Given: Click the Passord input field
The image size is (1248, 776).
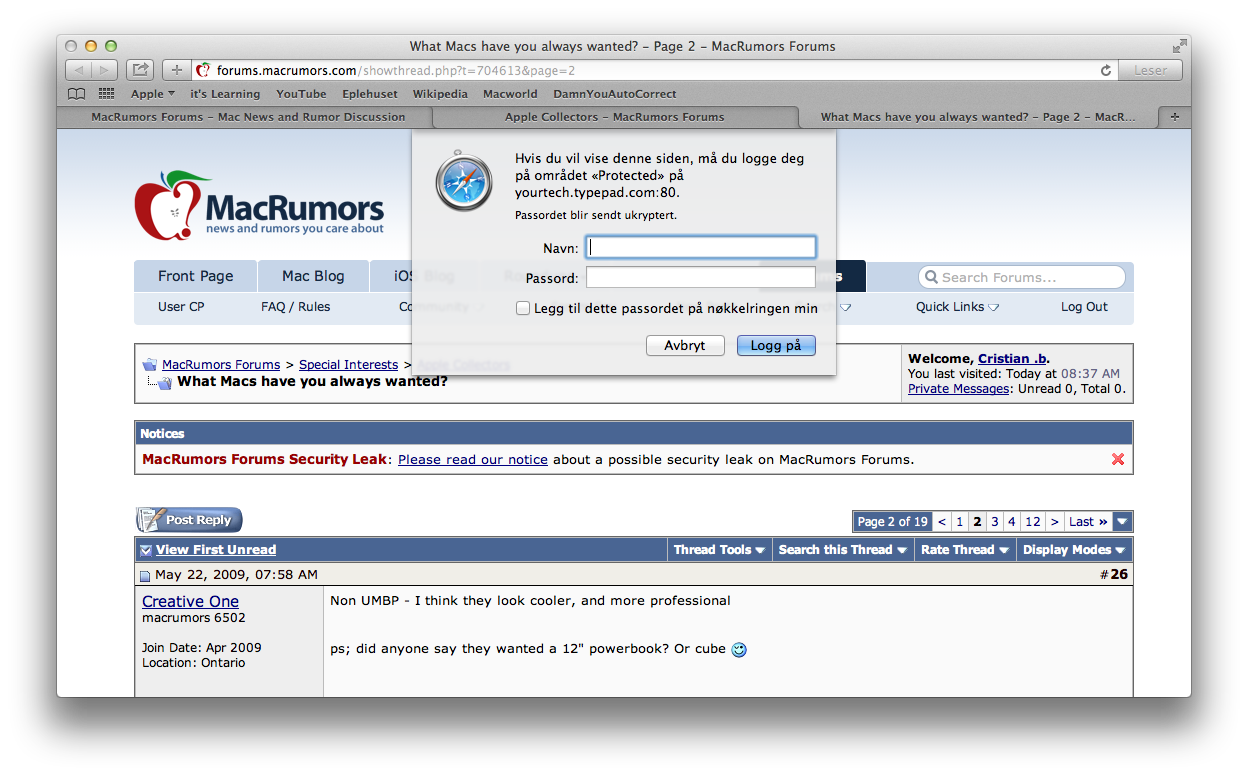Looking at the screenshot, I should [x=701, y=277].
